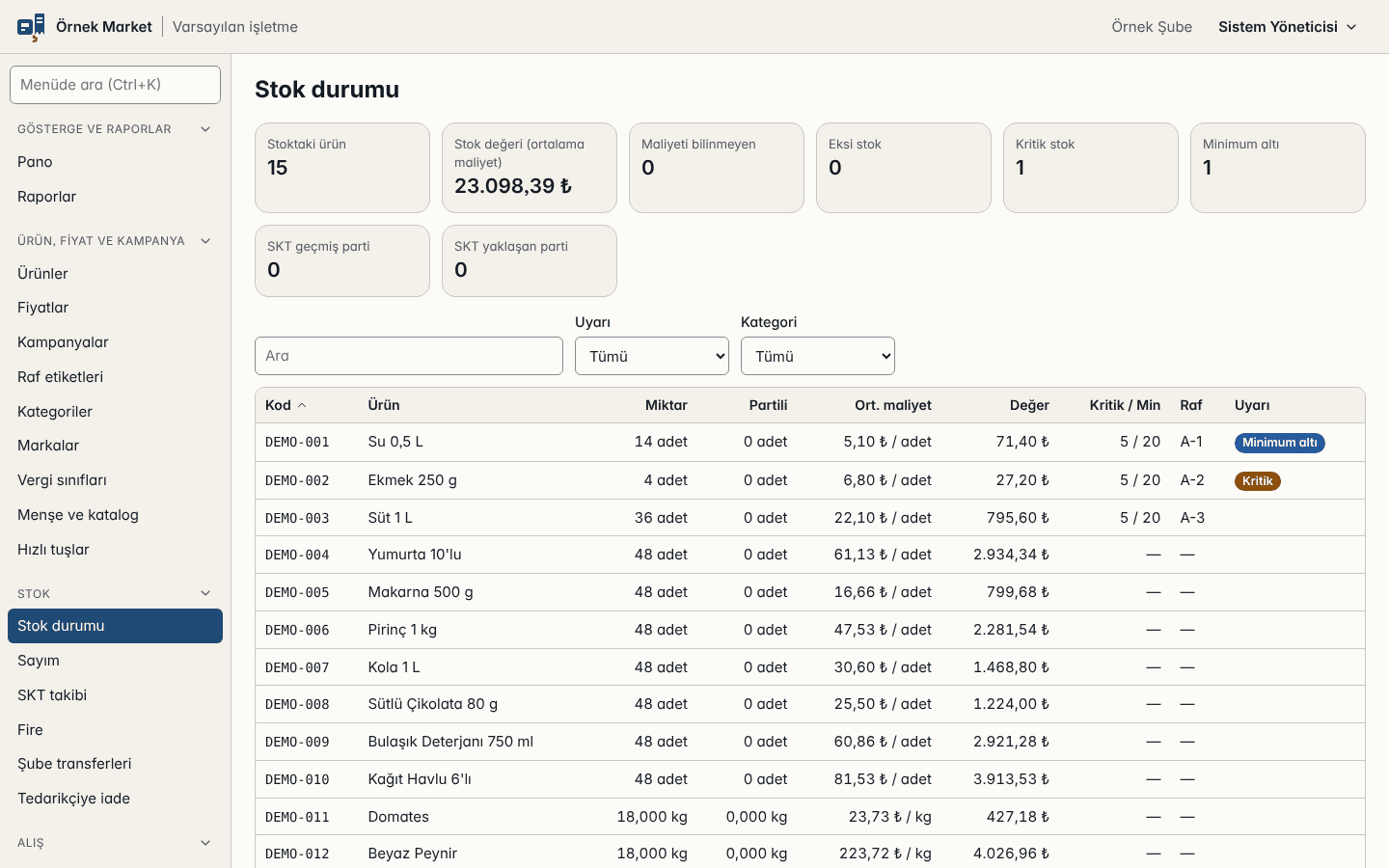Select Stok durumu in the sidebar

pyautogui.click(x=115, y=626)
